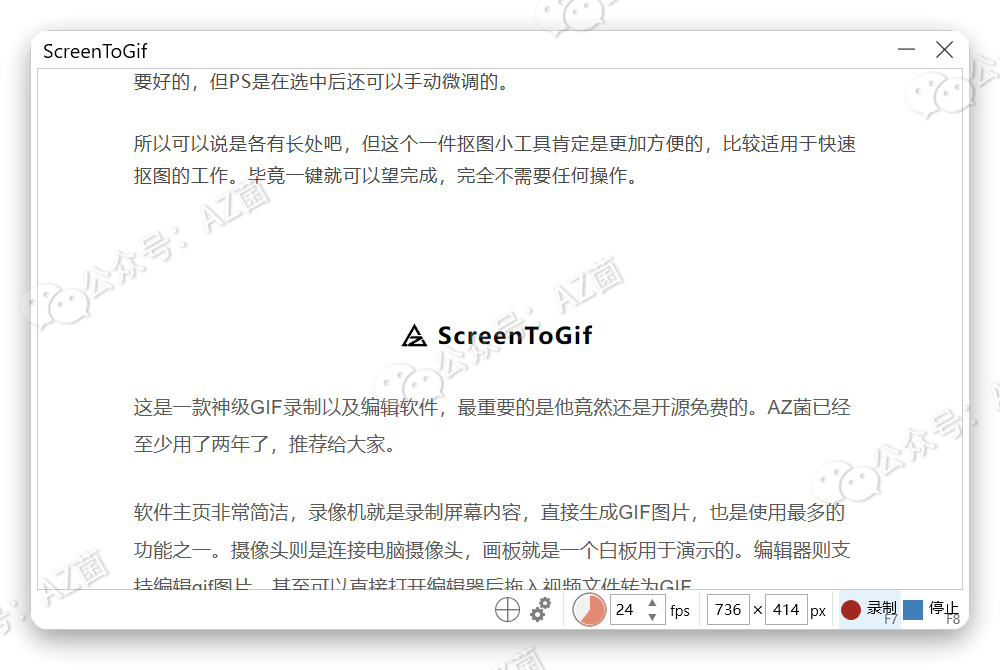Click the line starting '这是一款神级GIF录制'
The height and width of the screenshot is (670, 1000).
(x=492, y=407)
